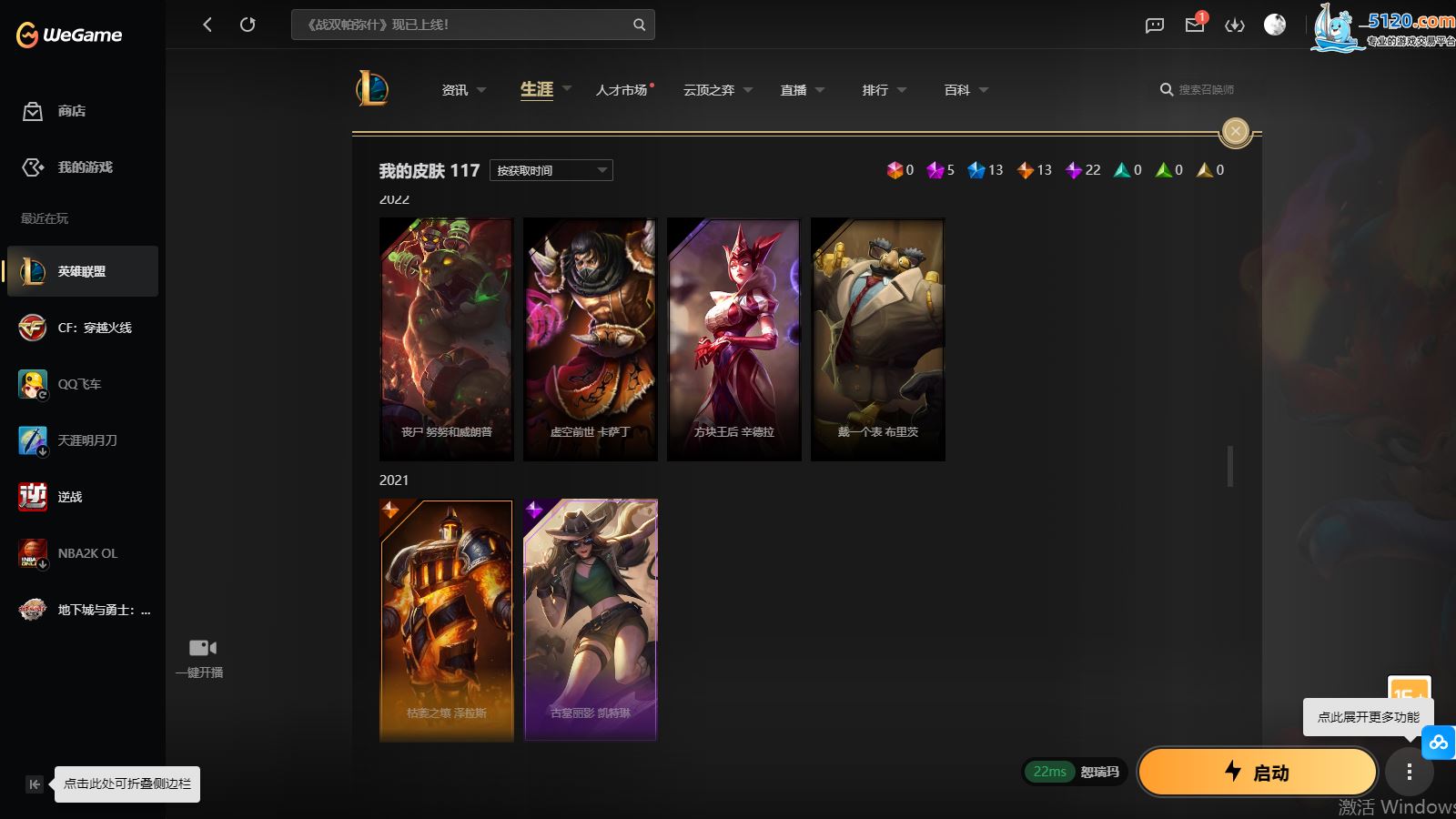The height and width of the screenshot is (819, 1456).
Task: Select NBA2K OL in the recent games
Action: tap(83, 553)
